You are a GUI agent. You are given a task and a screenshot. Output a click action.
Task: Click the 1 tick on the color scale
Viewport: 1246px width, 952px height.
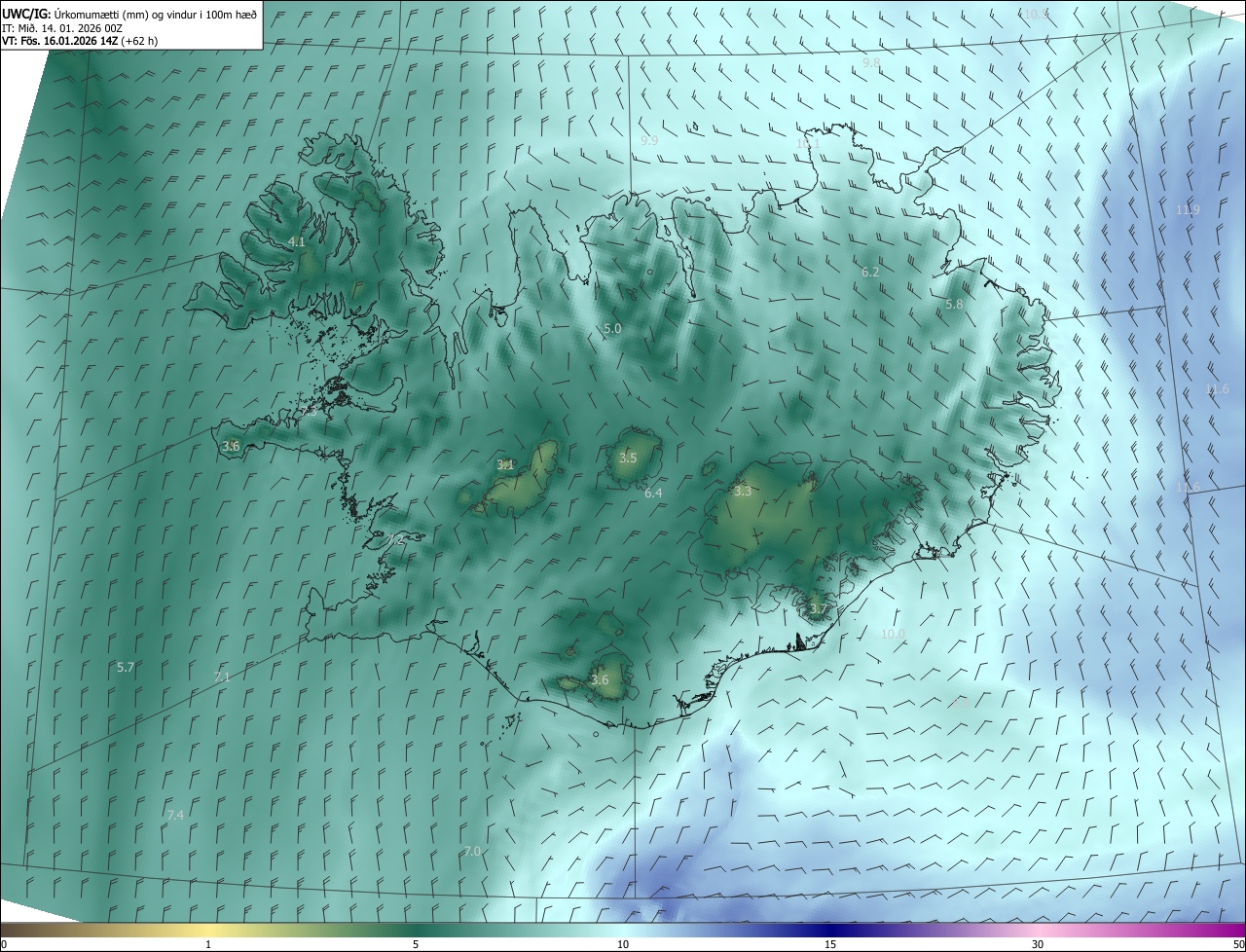point(208,944)
